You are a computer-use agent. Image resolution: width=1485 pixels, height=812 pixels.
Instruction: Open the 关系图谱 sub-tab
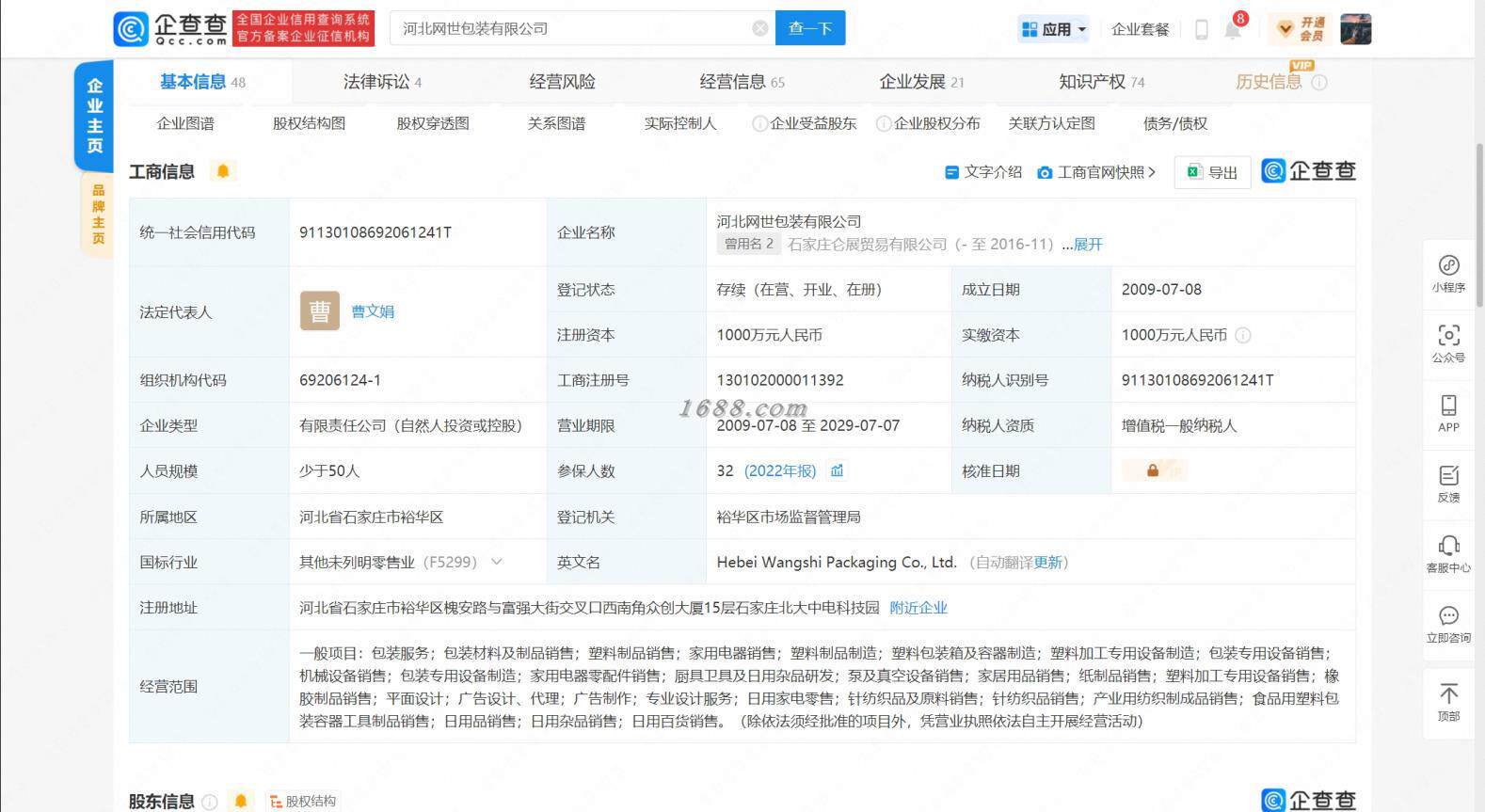[x=556, y=123]
